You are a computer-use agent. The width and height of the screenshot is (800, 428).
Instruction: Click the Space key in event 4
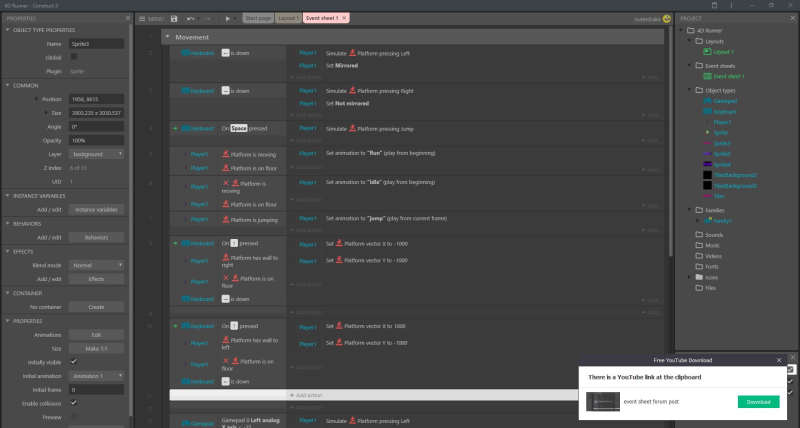coord(239,129)
